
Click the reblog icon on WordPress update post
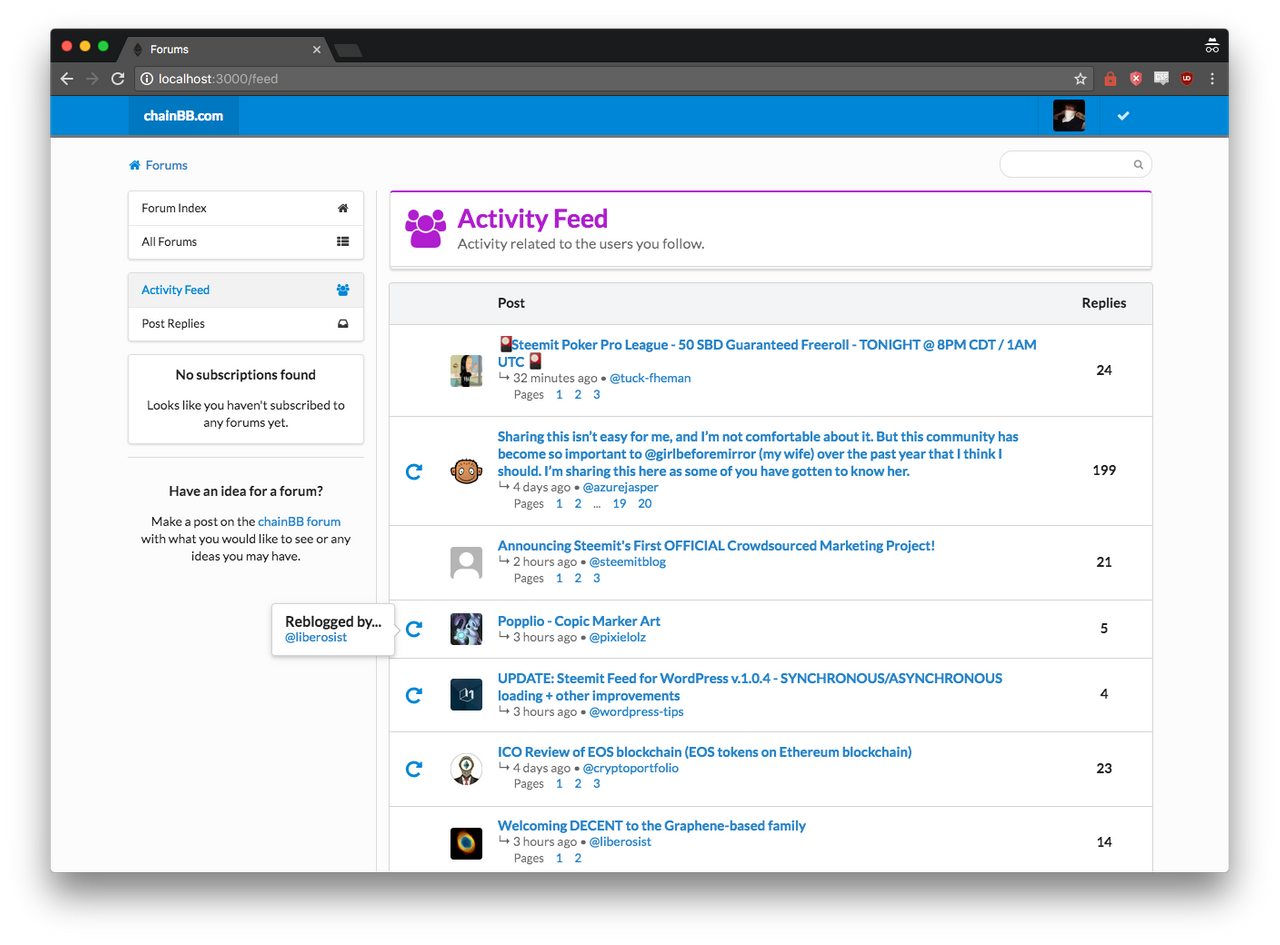tap(414, 695)
